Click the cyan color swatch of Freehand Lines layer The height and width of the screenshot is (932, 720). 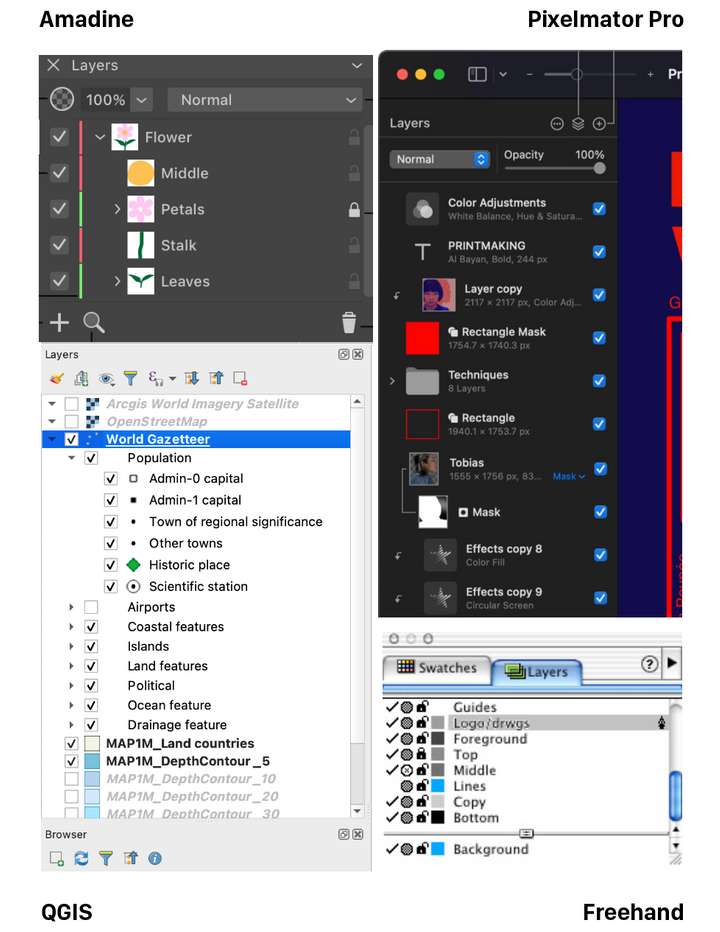[x=438, y=786]
